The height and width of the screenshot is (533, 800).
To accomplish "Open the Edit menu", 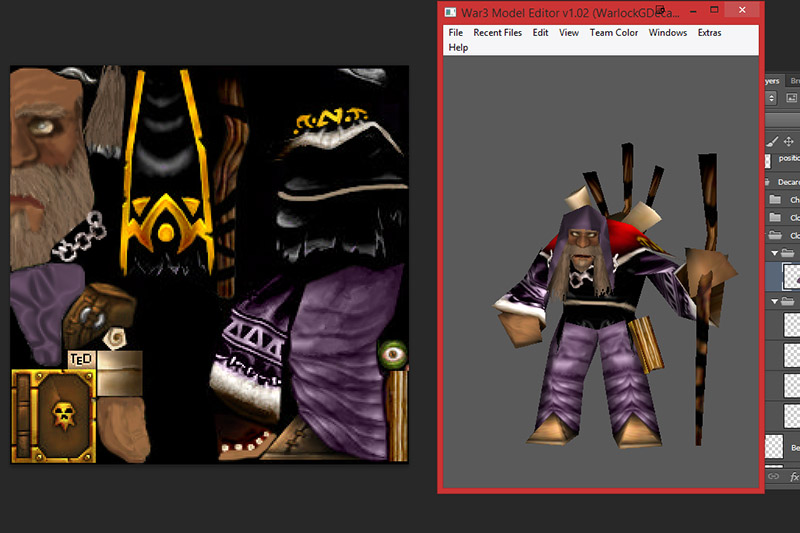I will tap(540, 33).
